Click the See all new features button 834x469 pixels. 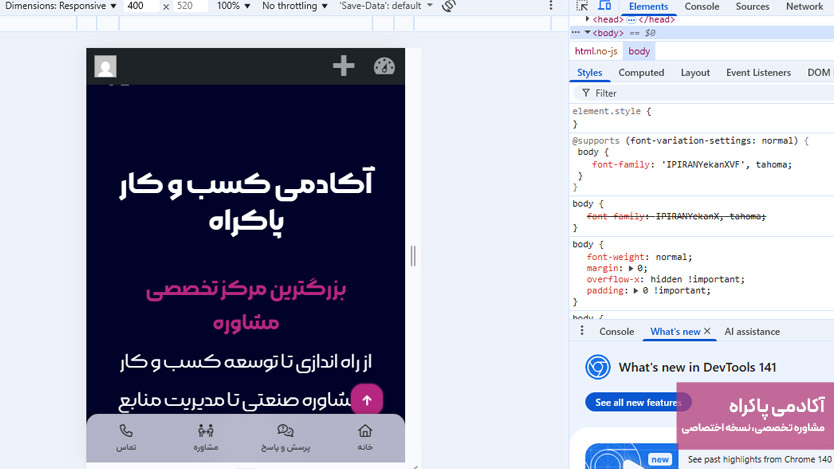click(x=638, y=403)
